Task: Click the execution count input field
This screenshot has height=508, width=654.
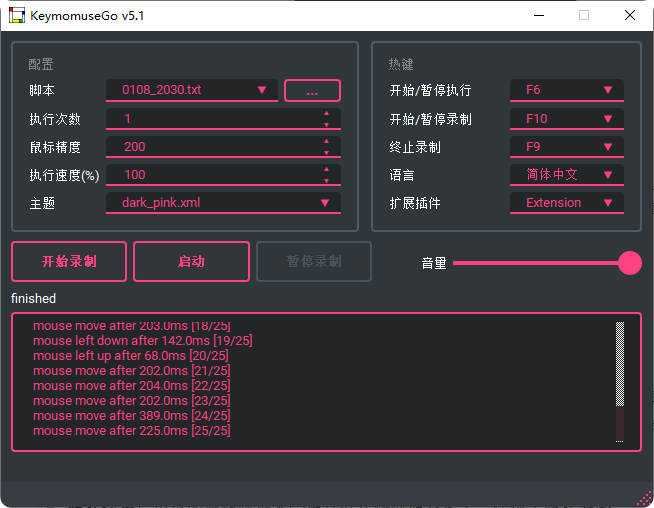Action: point(215,119)
